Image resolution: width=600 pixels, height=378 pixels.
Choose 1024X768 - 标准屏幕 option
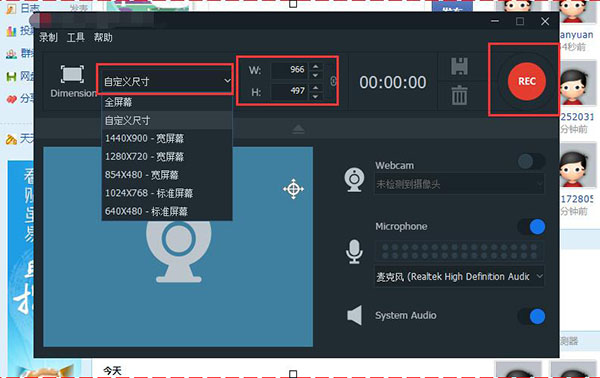click(167, 193)
